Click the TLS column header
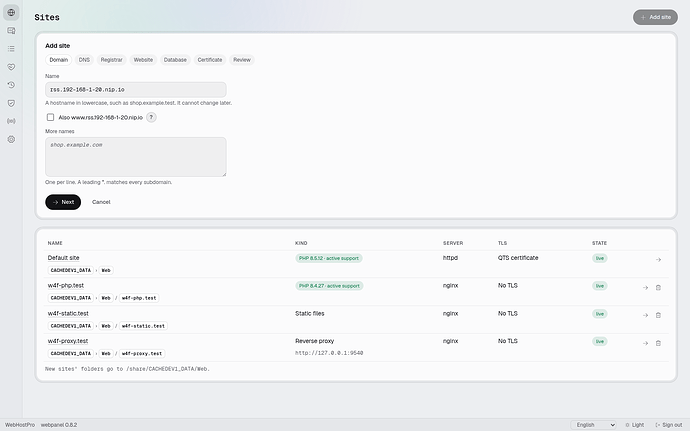690x431 pixels. 503,243
